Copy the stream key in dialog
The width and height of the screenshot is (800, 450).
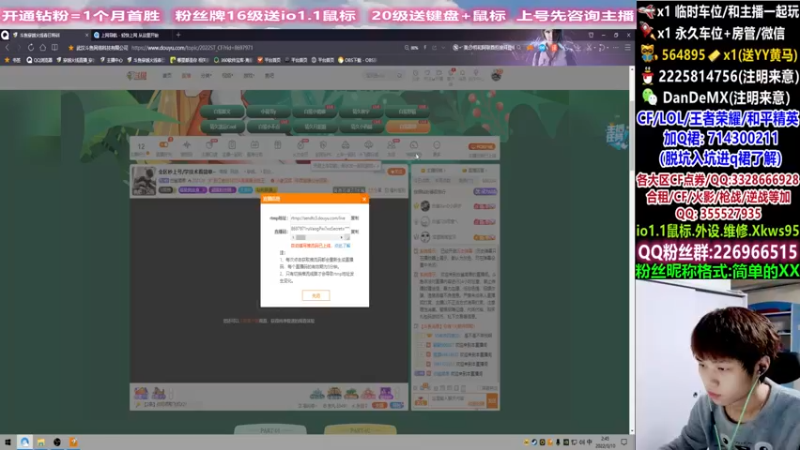click(355, 231)
